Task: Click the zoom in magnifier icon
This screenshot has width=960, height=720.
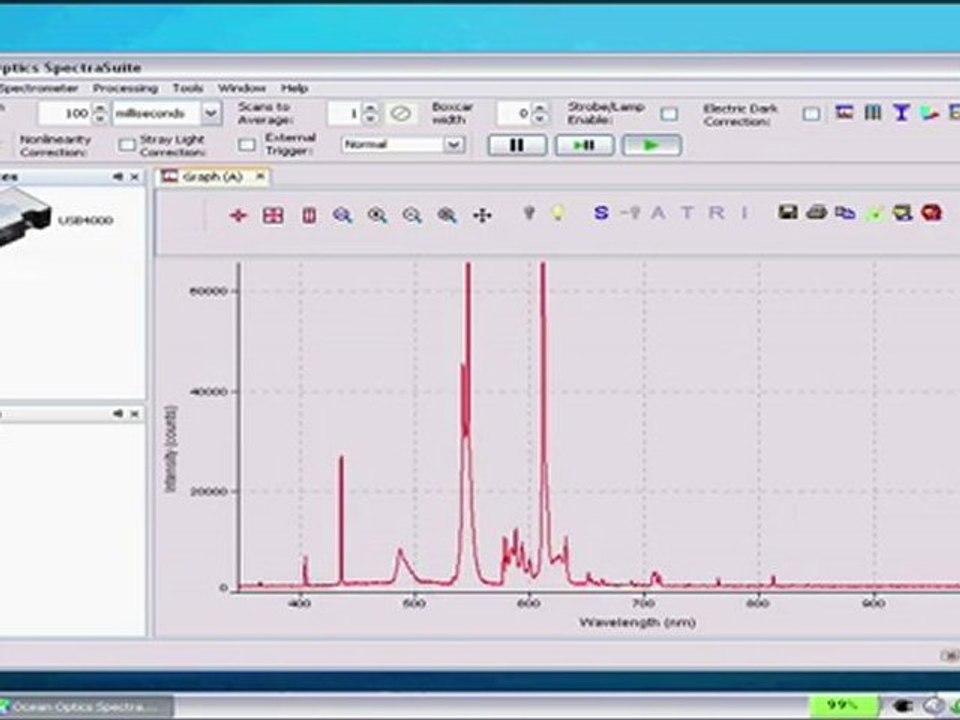Action: pos(377,215)
